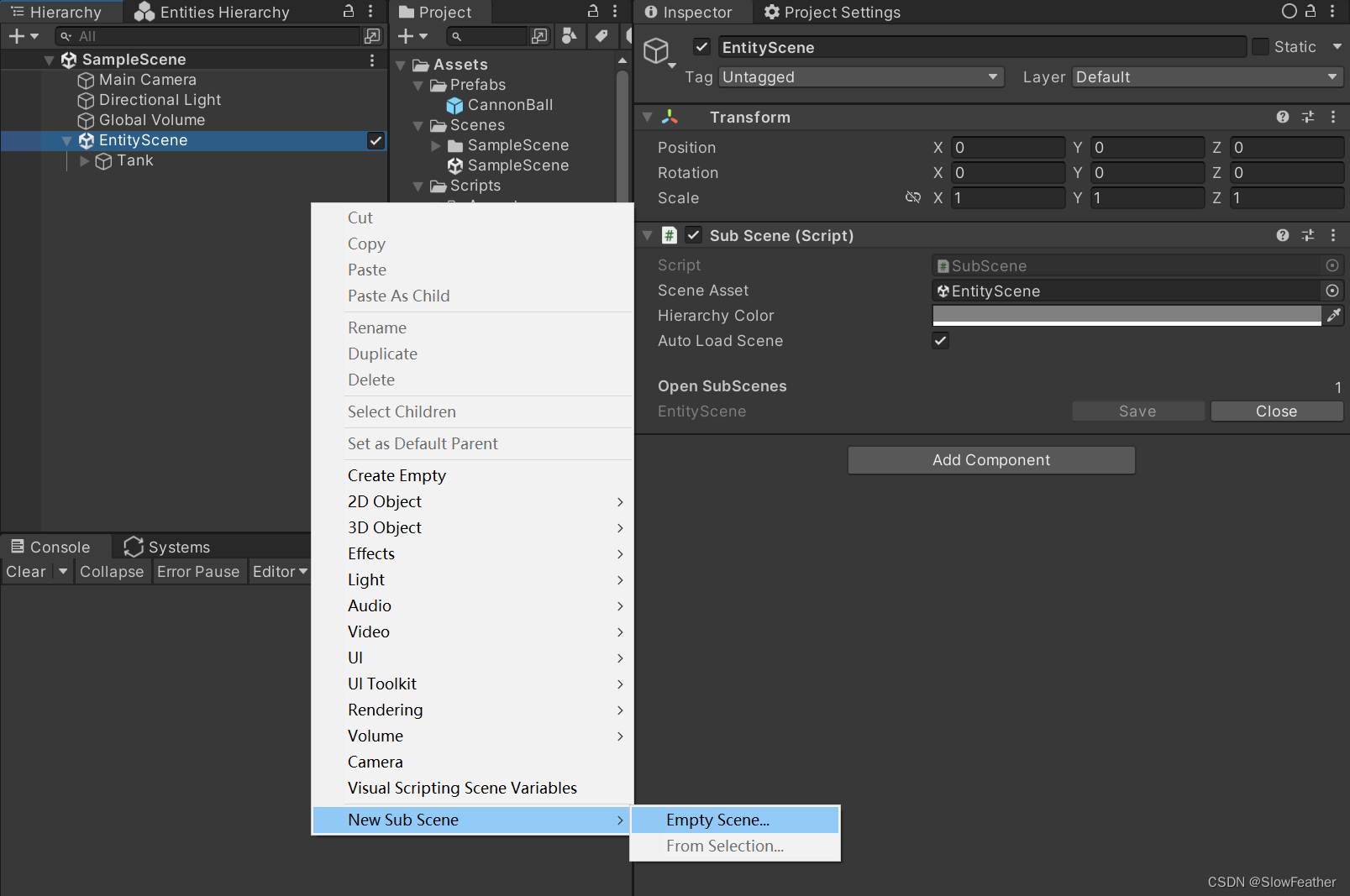1350x896 pixels.
Task: Click the EntityScene name field
Action: (x=981, y=47)
